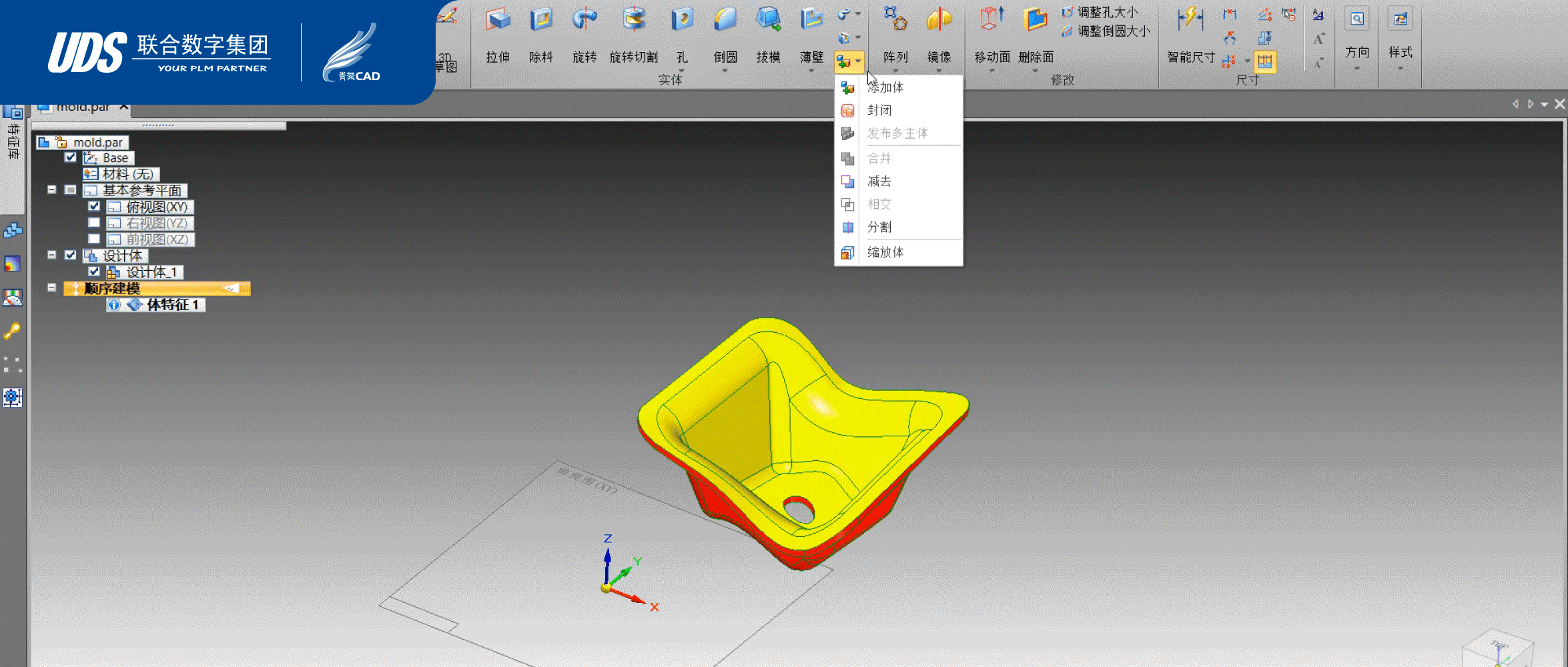Enable the 右视图(YZ) plane checkbox
The width and height of the screenshot is (1568, 667).
click(94, 223)
